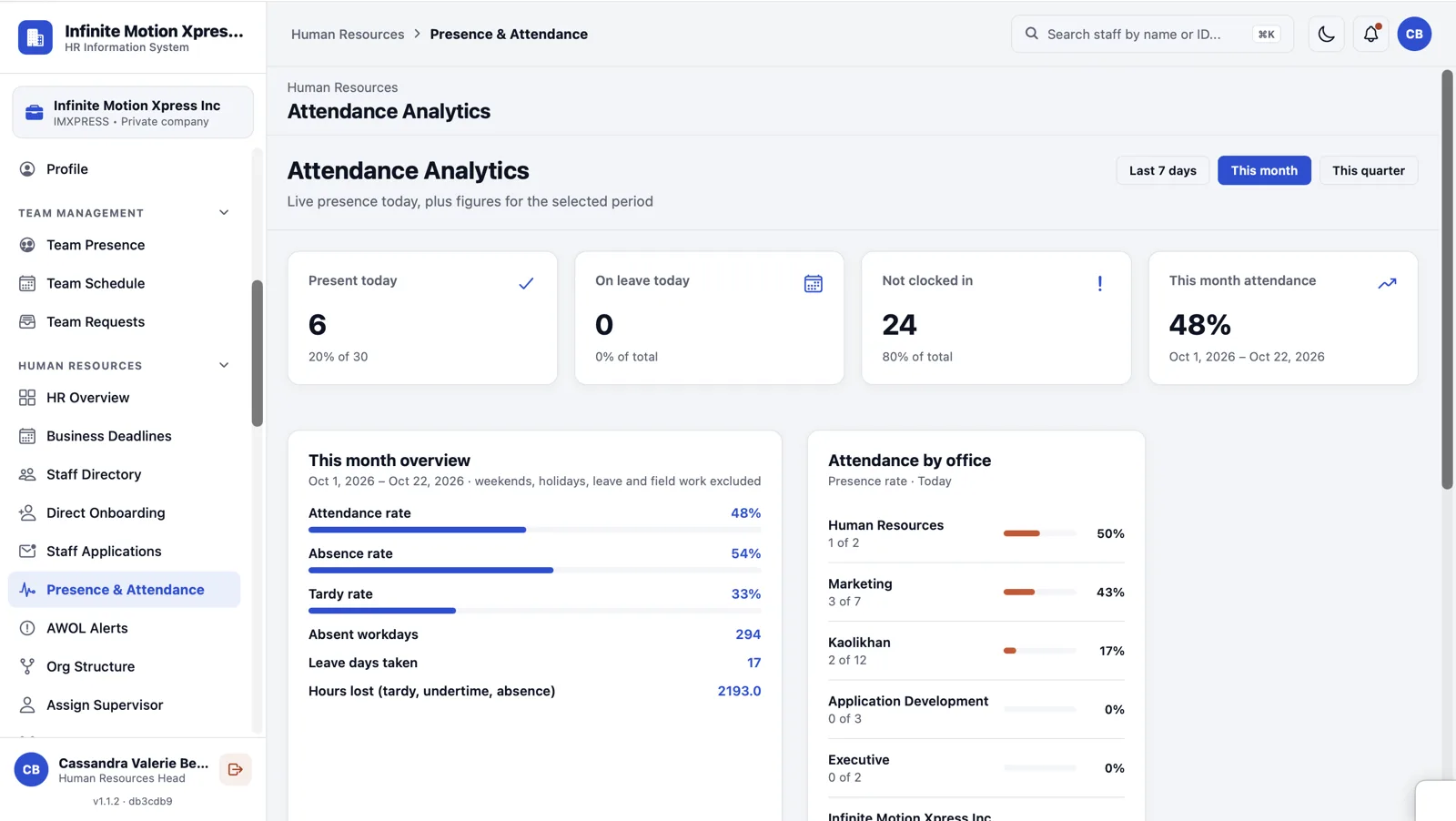Screen dimensions: 1456x821
Task: Click the Tardy rate progress bar
Action: tap(534, 611)
